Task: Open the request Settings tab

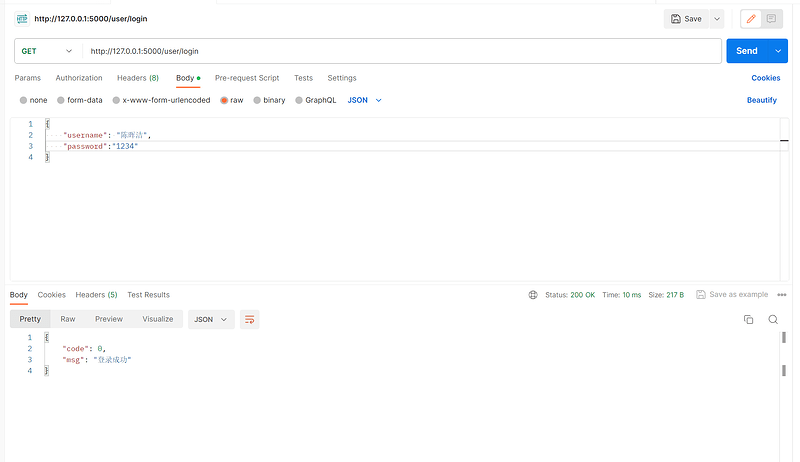Action: (342, 78)
